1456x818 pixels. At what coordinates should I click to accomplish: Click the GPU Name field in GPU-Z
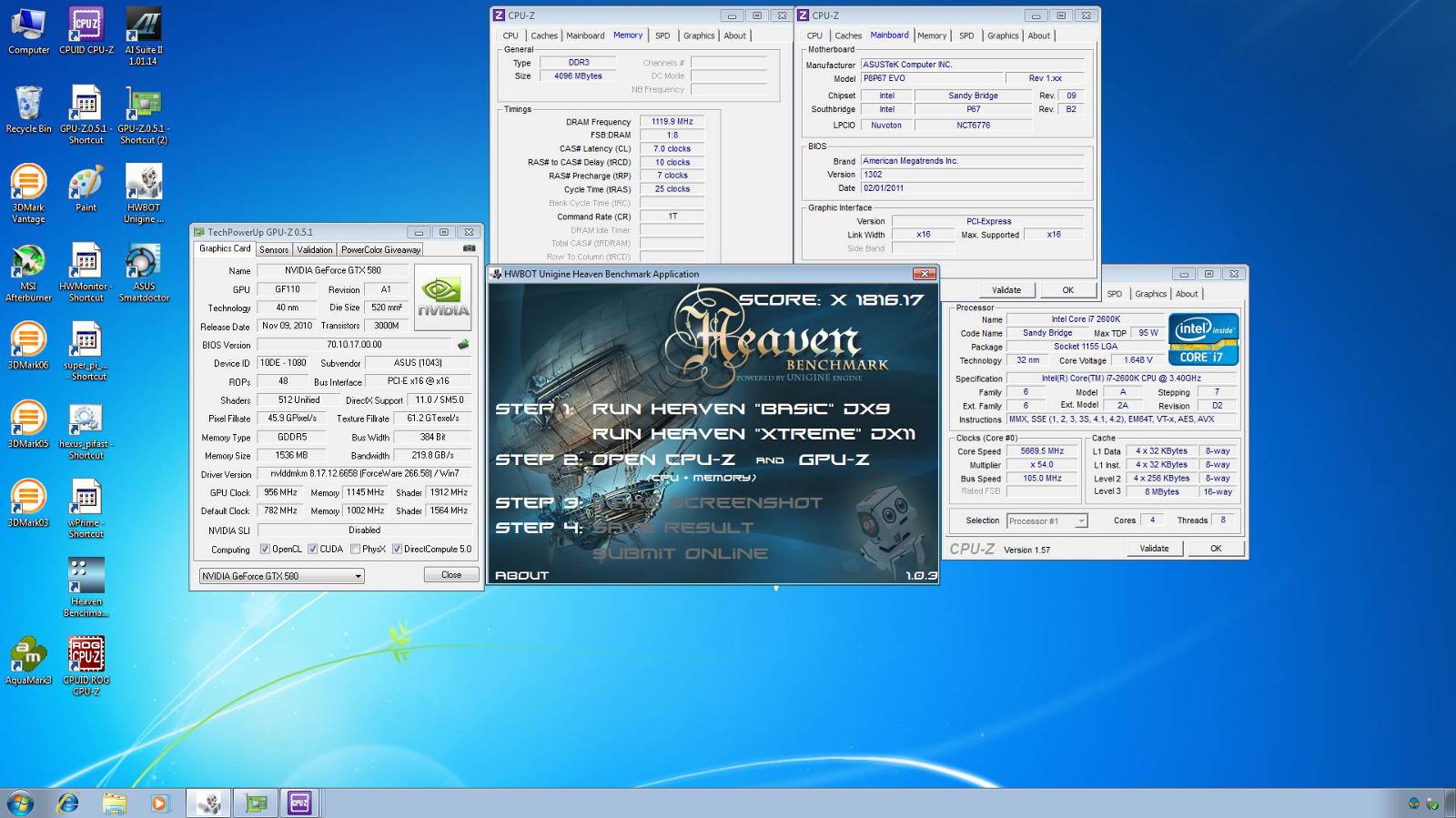point(333,270)
